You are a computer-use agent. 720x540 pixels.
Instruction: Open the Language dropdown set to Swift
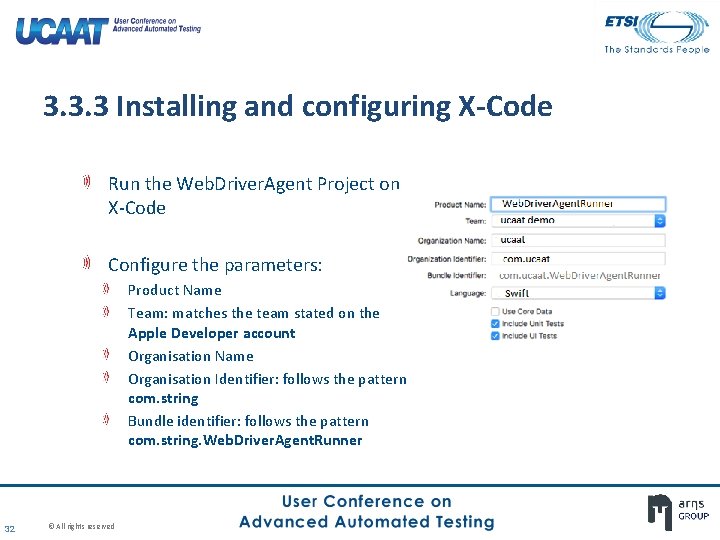[578, 293]
